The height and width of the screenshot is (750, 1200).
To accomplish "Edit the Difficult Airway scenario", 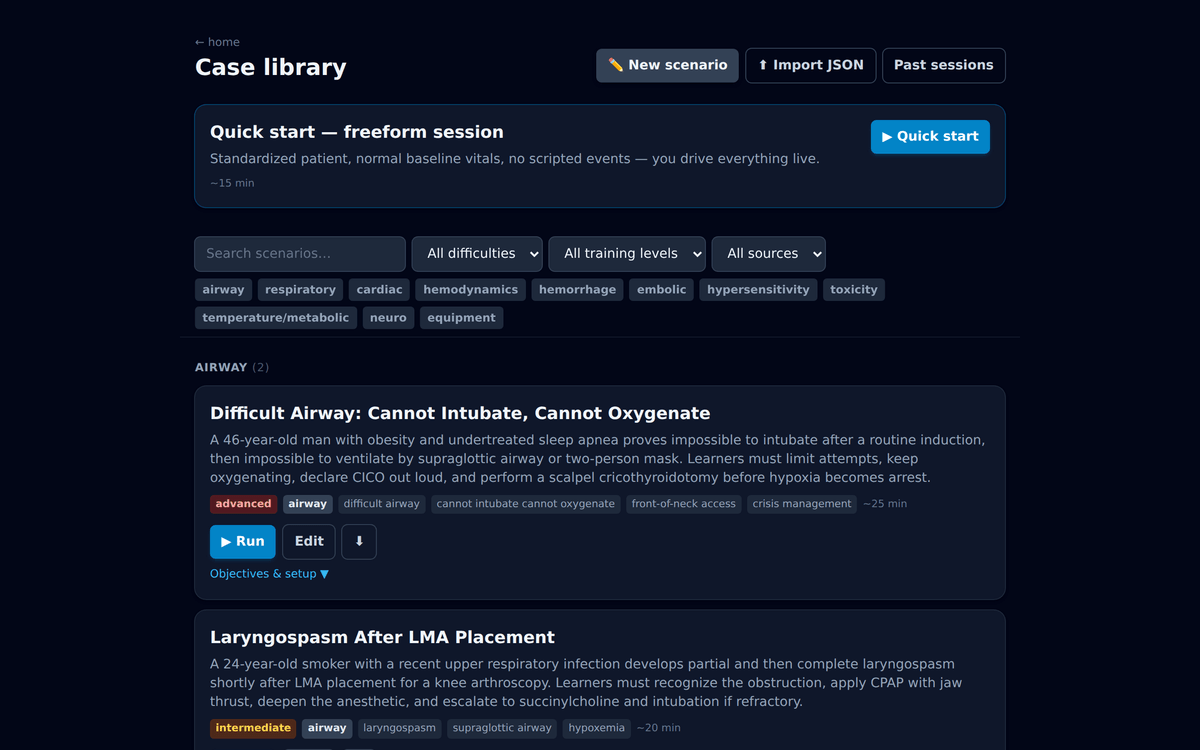I will click(309, 541).
